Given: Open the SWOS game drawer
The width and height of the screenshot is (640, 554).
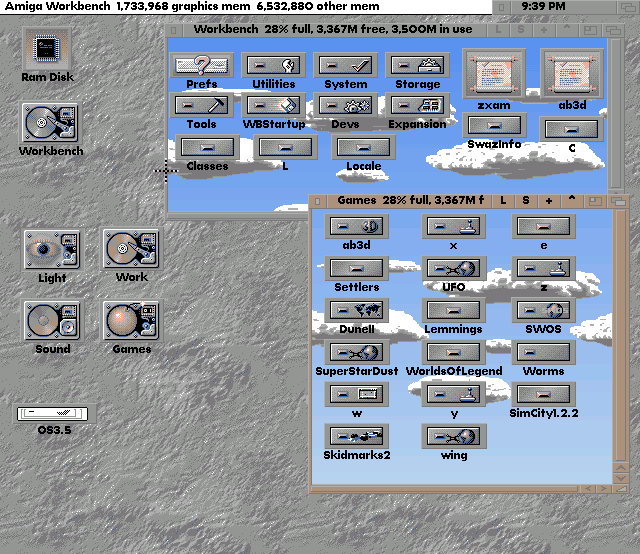Looking at the screenshot, I should [x=543, y=310].
